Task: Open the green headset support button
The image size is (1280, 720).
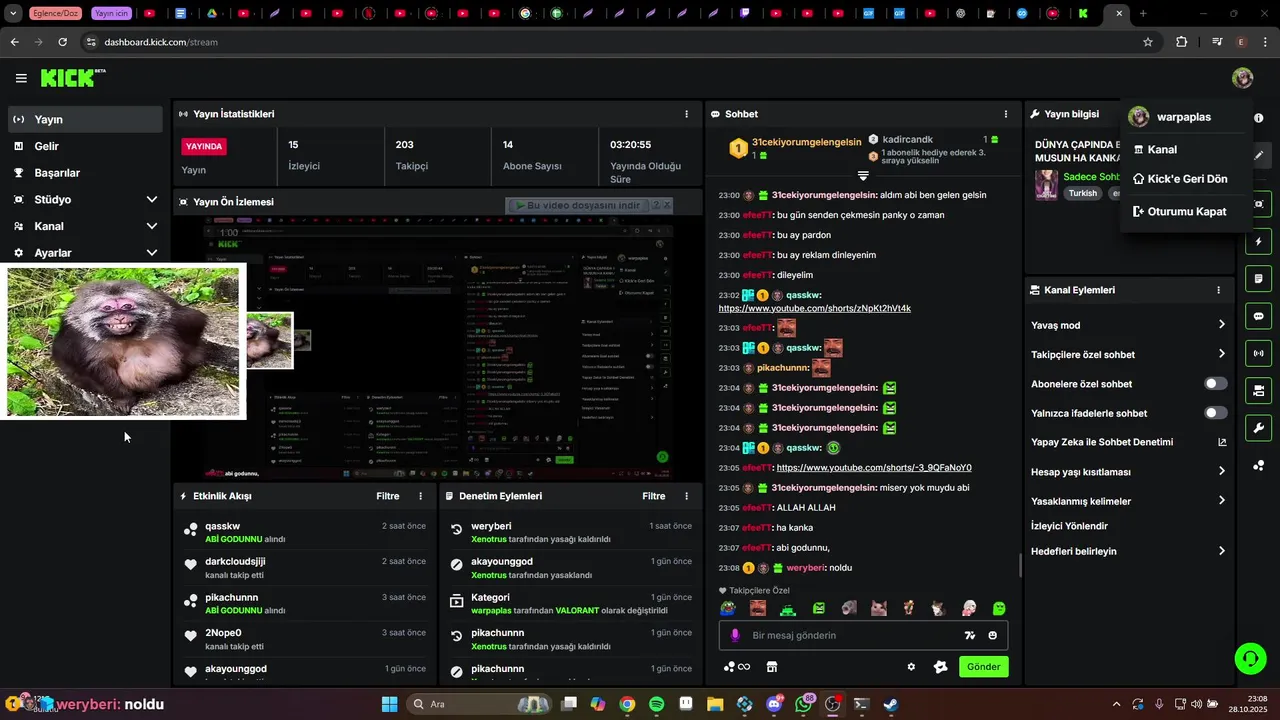Action: coord(1250,658)
